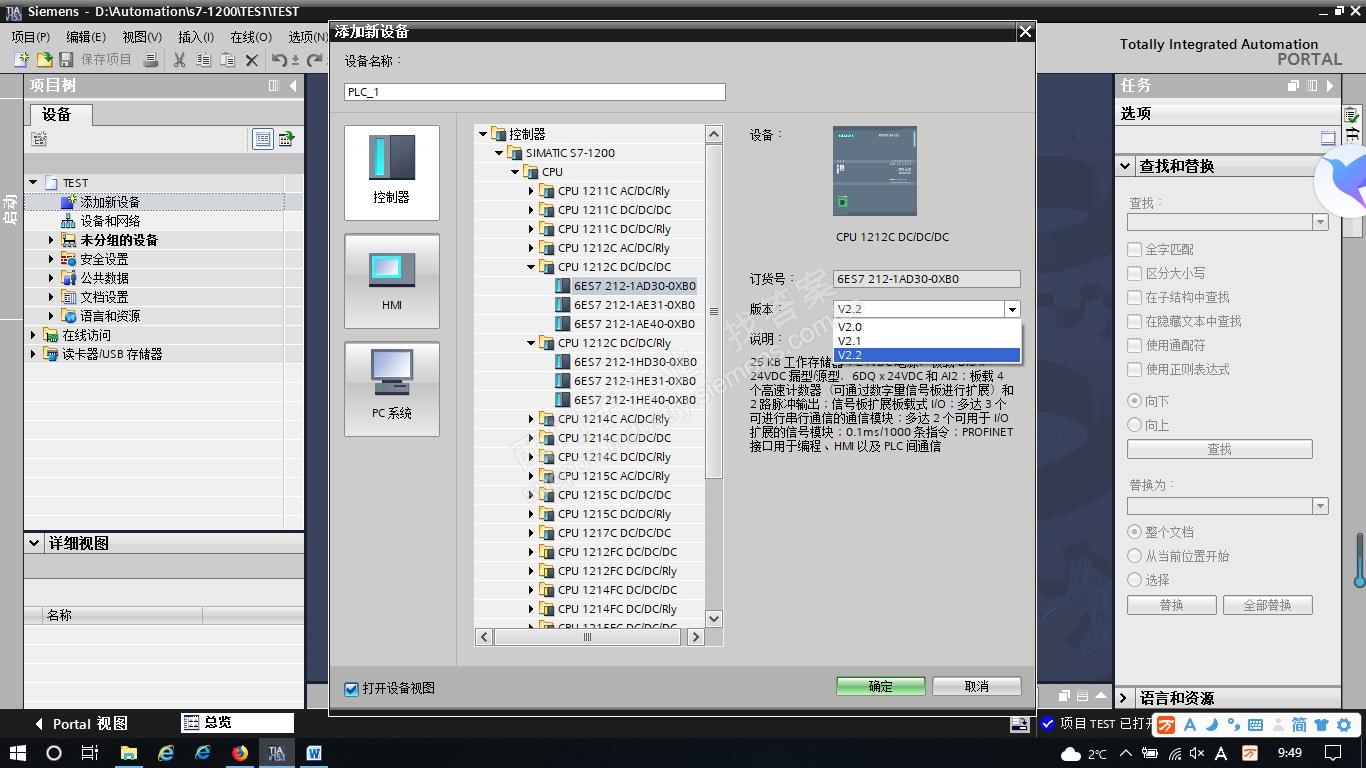Confirm with the 确定 button
This screenshot has height=768, width=1366.
click(881, 687)
